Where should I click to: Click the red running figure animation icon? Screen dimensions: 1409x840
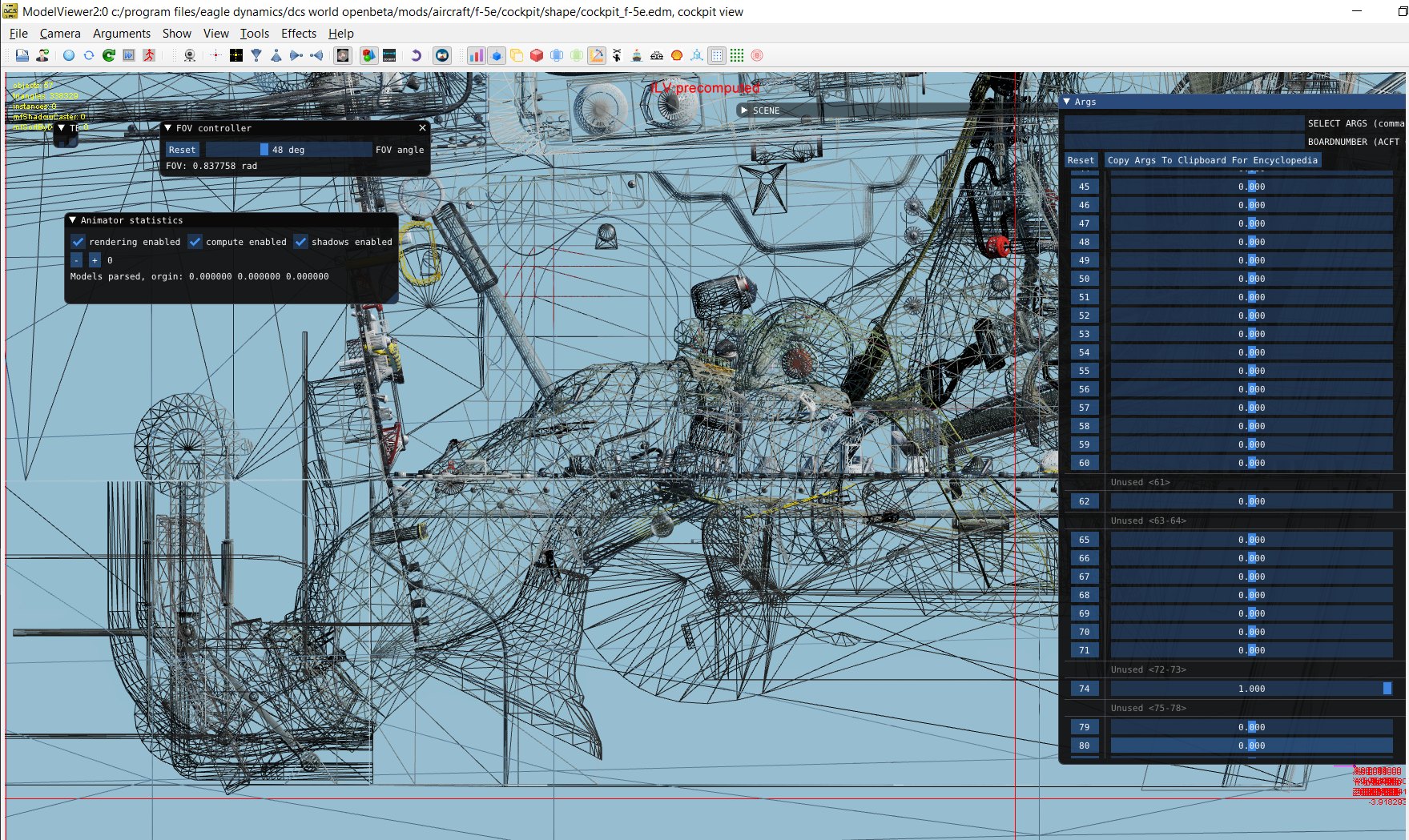tap(149, 55)
